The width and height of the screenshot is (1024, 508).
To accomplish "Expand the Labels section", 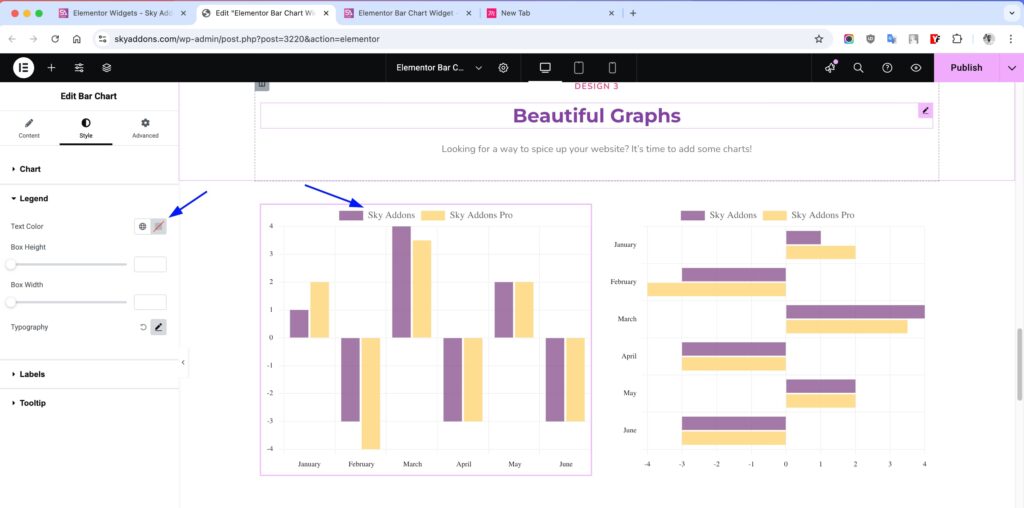I will (89, 374).
